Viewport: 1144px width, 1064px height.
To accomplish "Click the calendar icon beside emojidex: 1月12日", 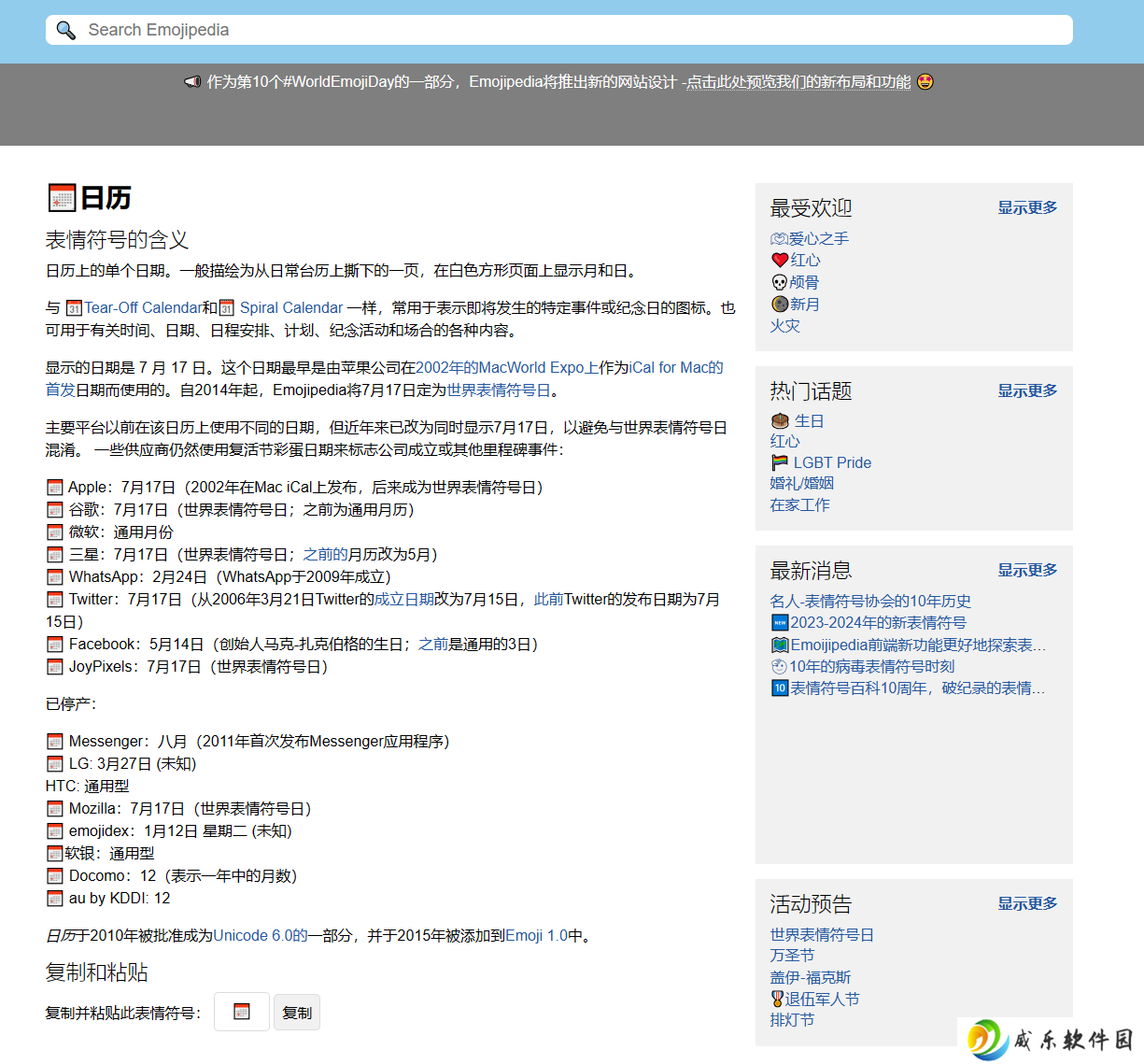I will 55,831.
